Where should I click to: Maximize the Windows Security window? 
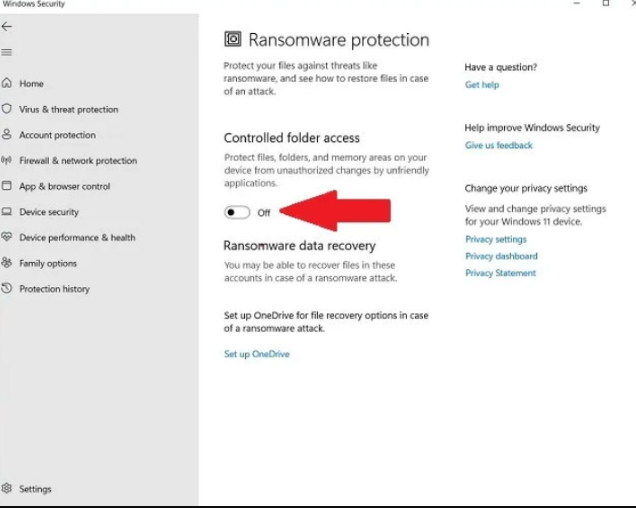click(606, 4)
